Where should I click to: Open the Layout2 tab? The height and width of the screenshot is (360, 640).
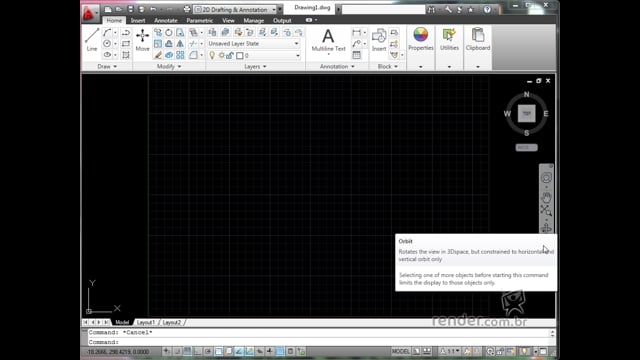coord(171,322)
